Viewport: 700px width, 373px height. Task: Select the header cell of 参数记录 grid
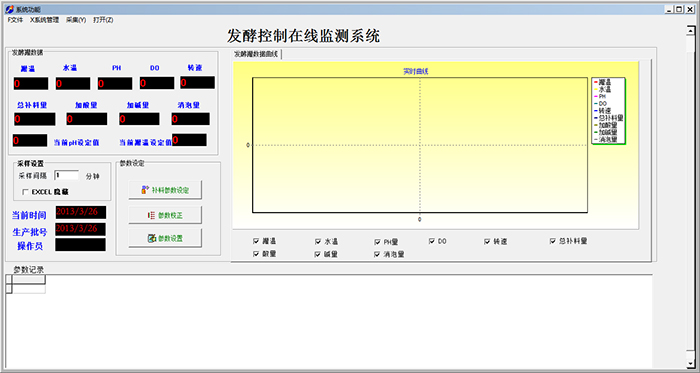pos(29,280)
